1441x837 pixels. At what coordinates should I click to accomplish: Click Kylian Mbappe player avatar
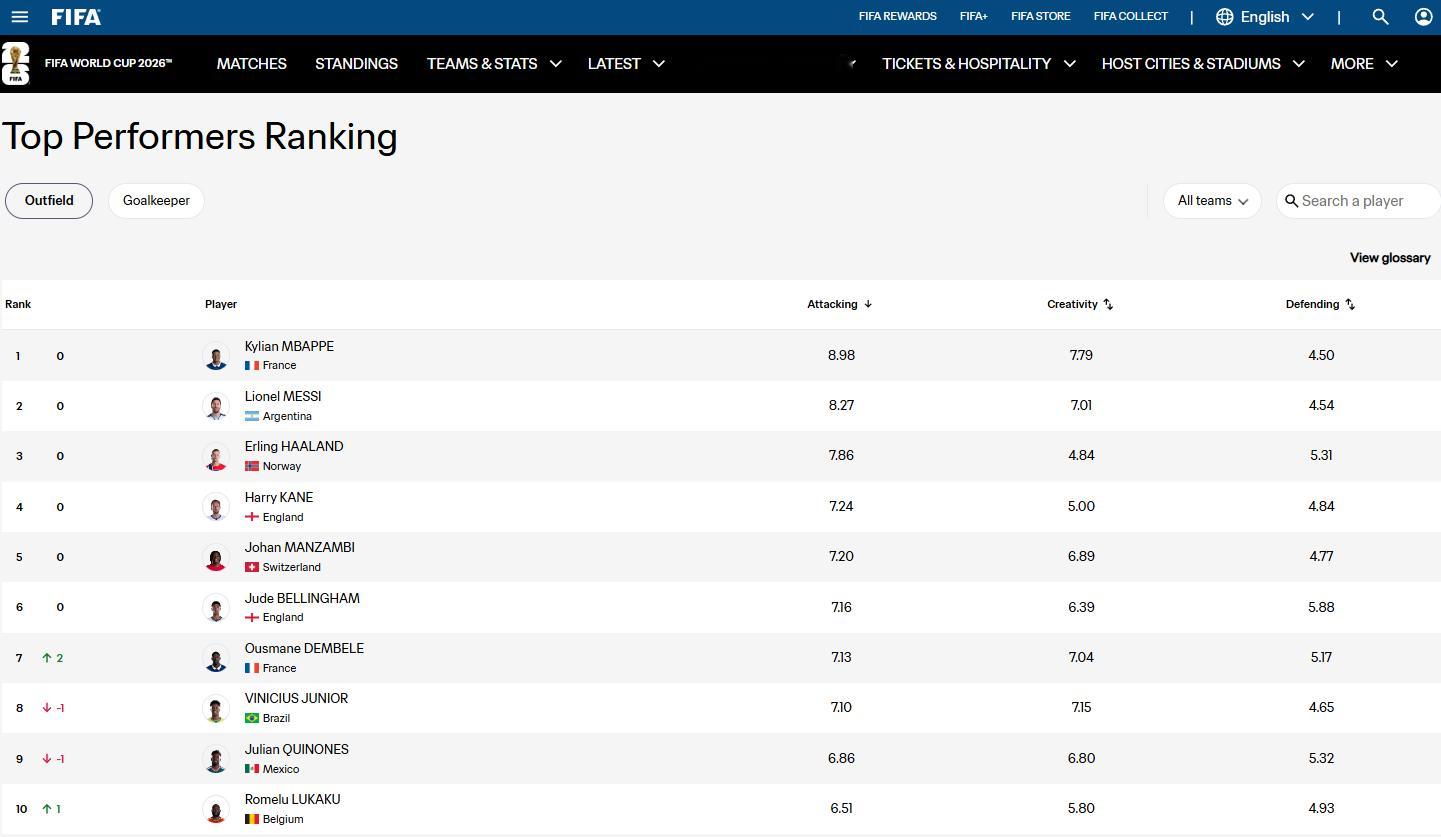pos(216,356)
